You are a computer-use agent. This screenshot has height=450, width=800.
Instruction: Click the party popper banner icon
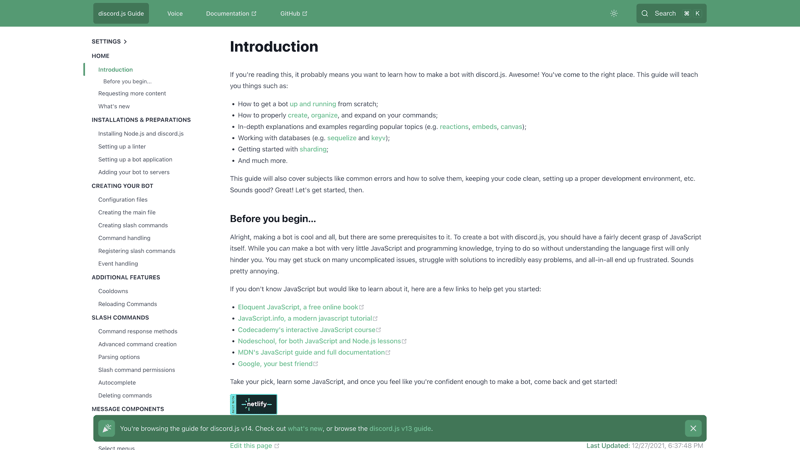(x=107, y=429)
